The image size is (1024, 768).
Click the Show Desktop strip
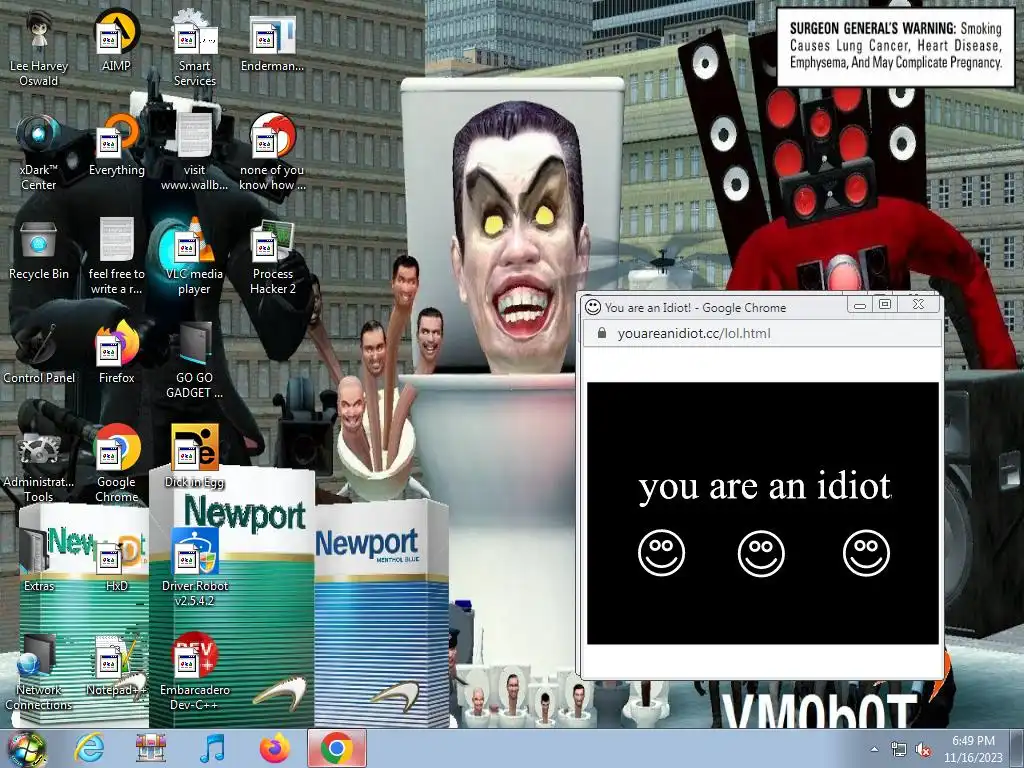1017,748
